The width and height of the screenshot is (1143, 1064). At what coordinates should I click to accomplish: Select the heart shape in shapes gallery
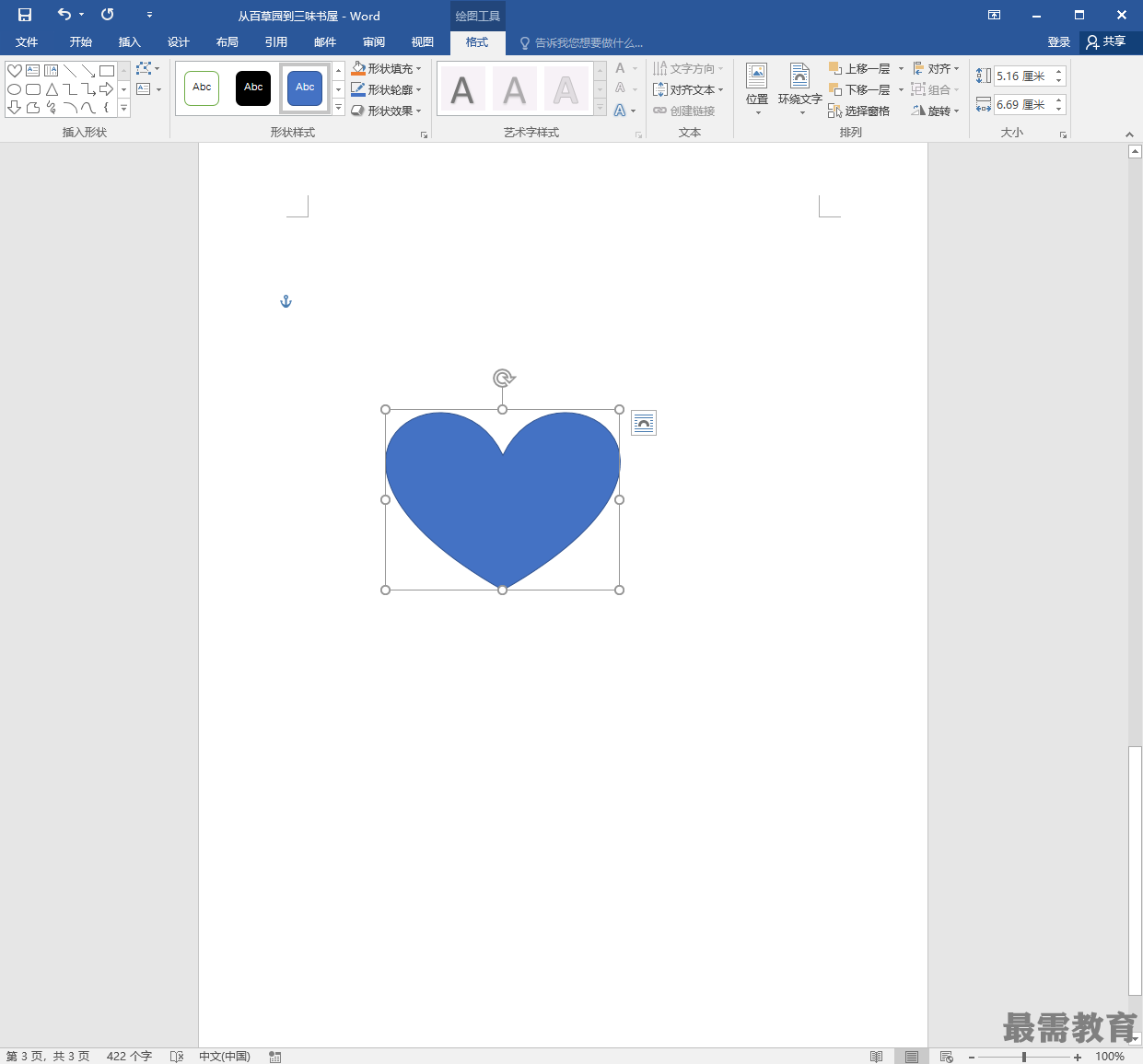click(15, 71)
